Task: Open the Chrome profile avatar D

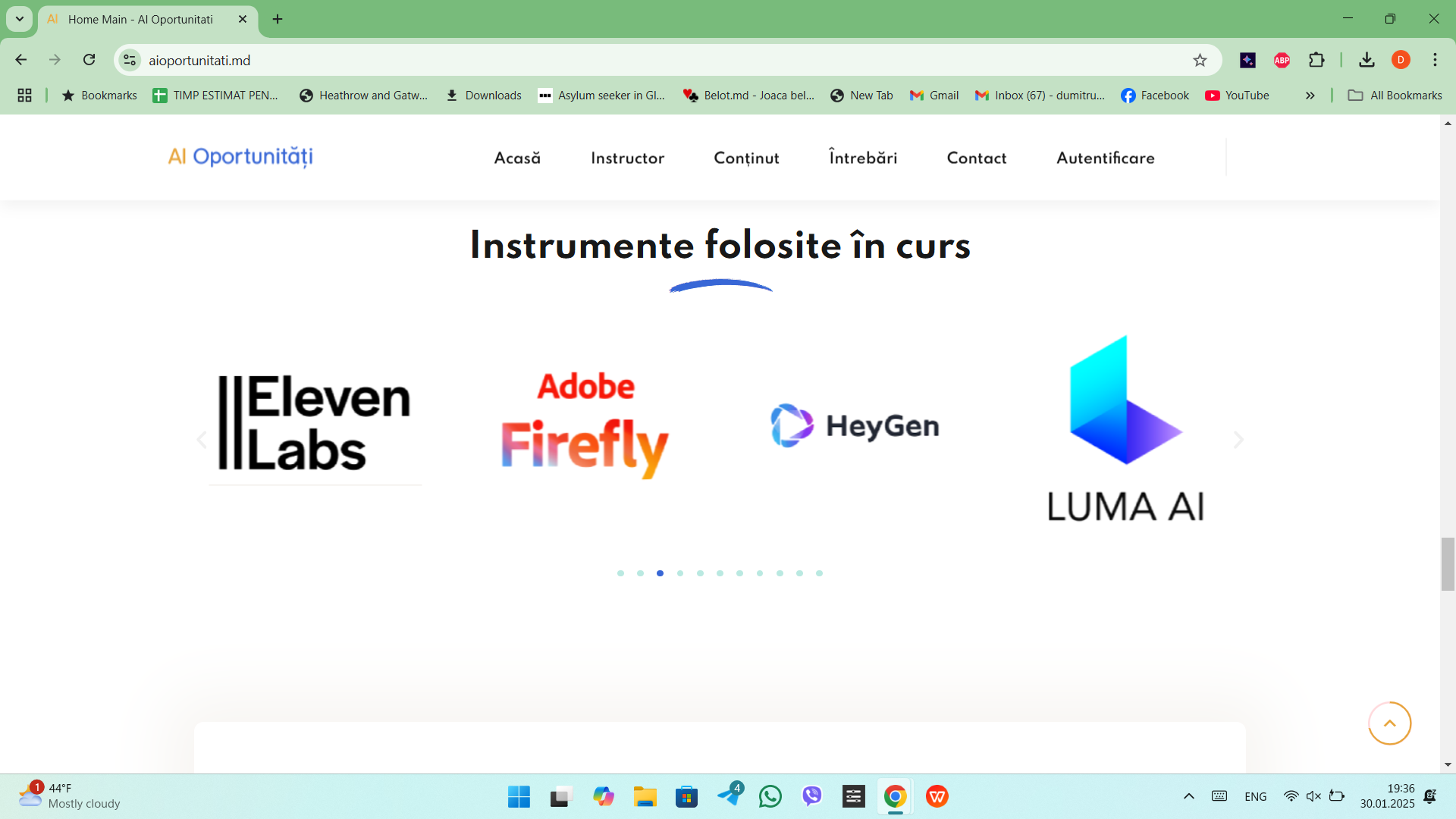Action: tap(1401, 60)
